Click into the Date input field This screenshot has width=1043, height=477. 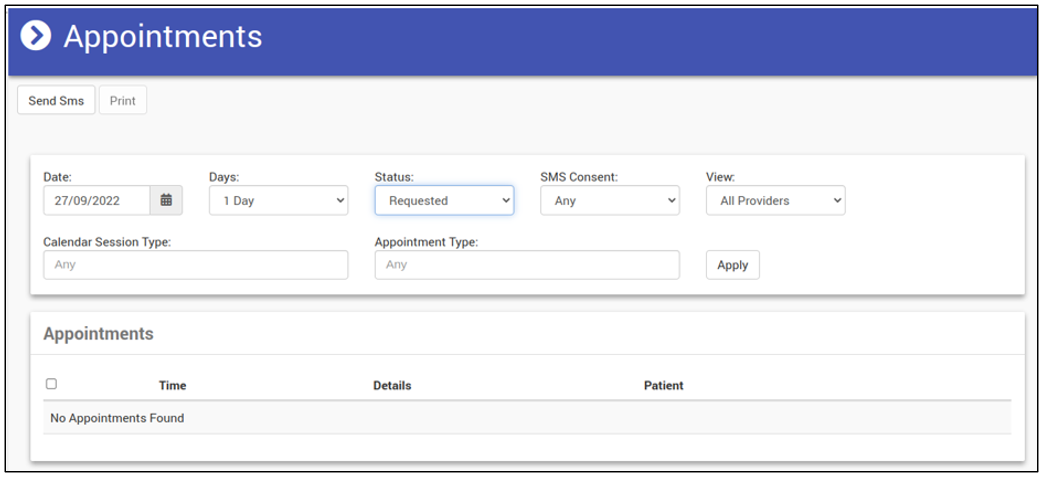[x=97, y=200]
